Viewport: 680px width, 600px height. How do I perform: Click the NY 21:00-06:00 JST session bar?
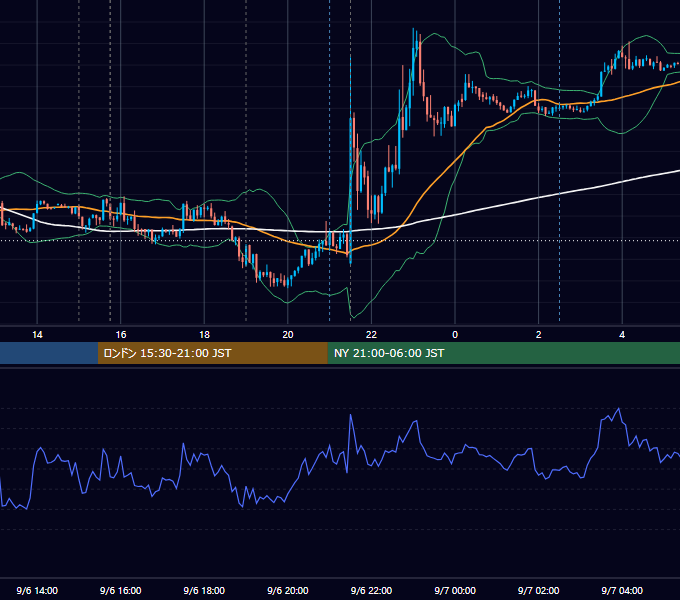click(x=503, y=353)
